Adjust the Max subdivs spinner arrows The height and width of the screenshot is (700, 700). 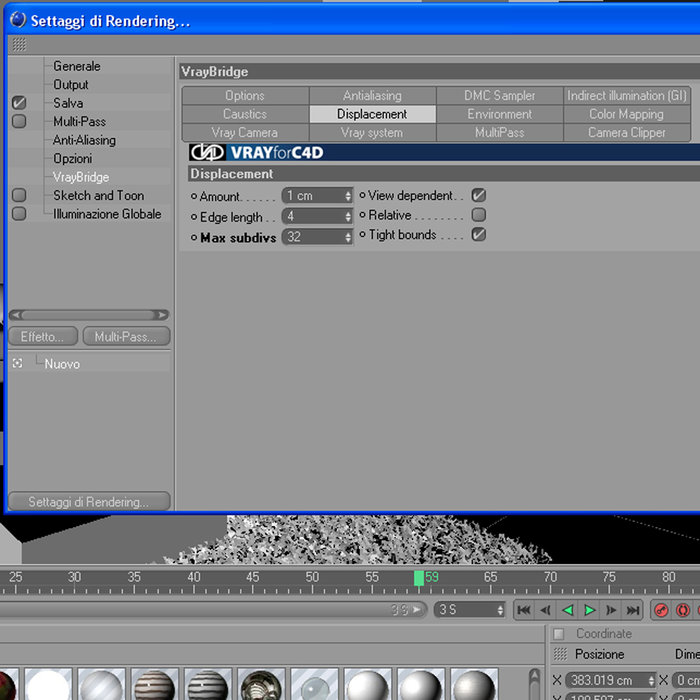coord(348,237)
